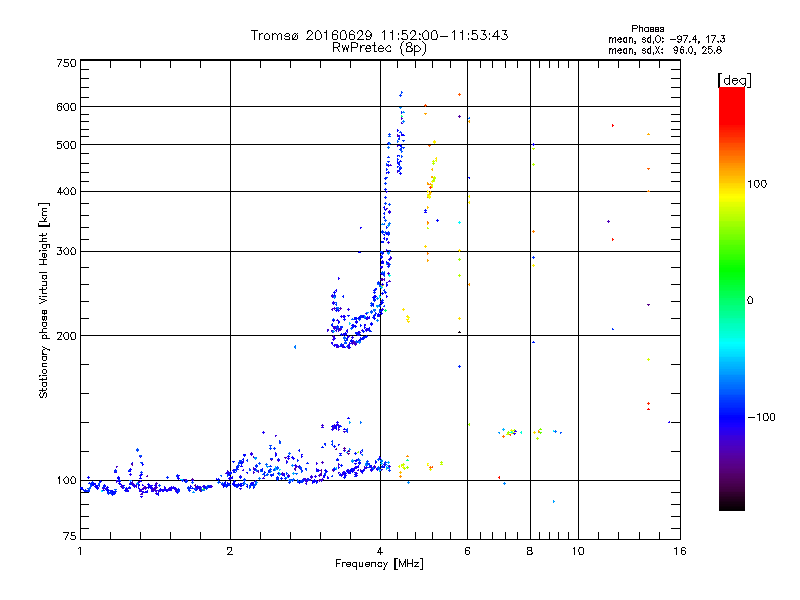Click the colorbar tick label "100"
Image resolution: width=800 pixels, height=600 pixels.
tap(757, 184)
